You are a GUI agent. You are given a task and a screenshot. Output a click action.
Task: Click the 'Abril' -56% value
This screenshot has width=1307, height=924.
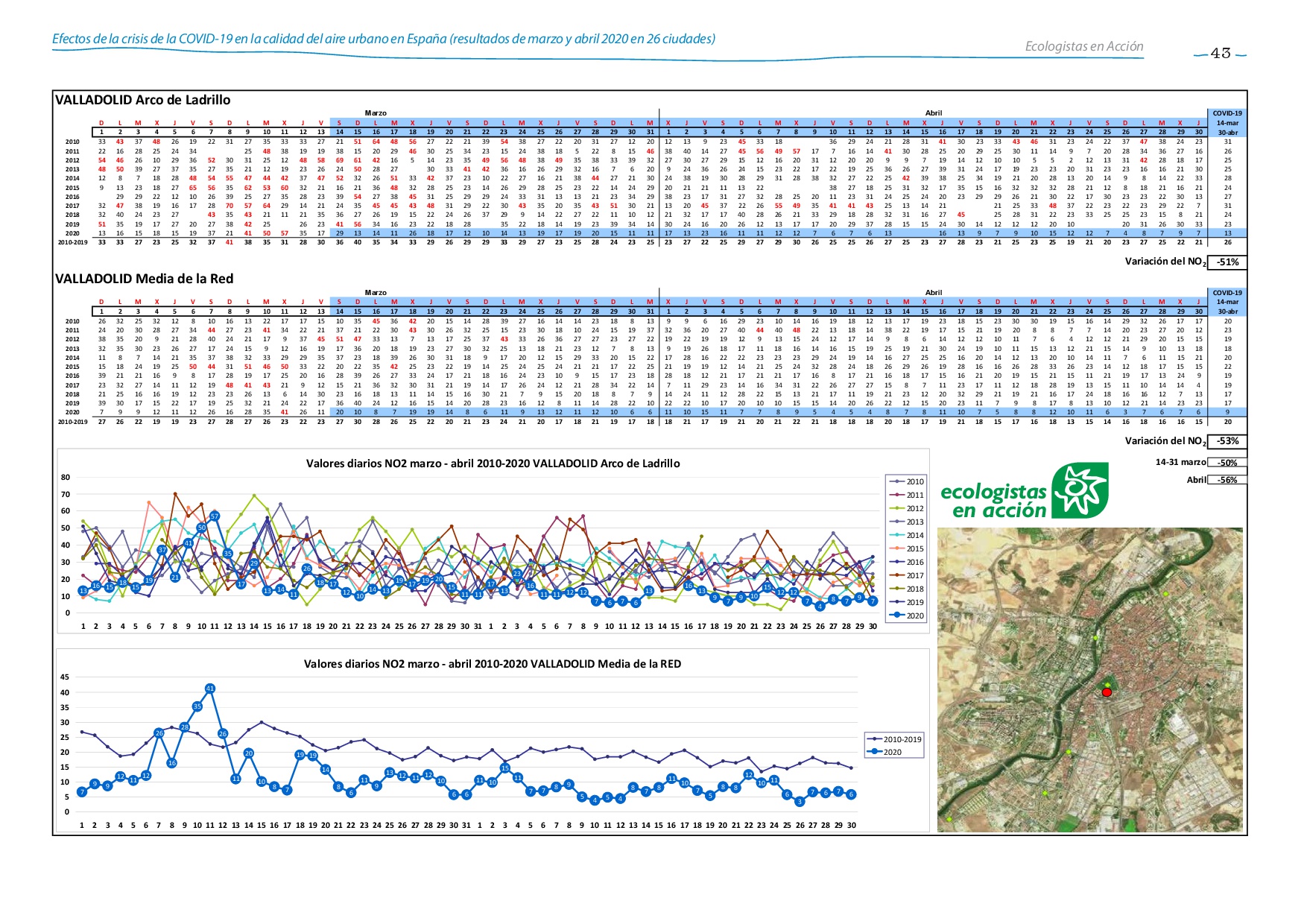click(1227, 480)
